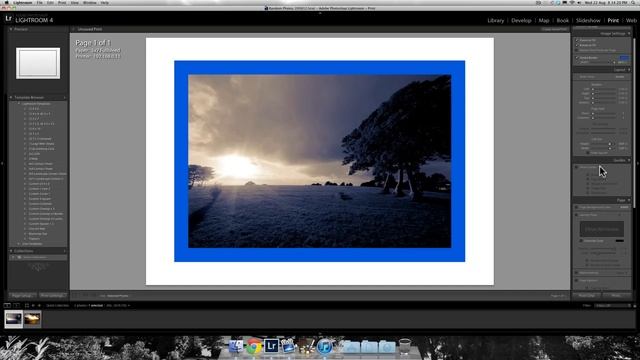The width and height of the screenshot is (640, 360).
Task: Open Finder from the Dock
Action: coord(236,346)
